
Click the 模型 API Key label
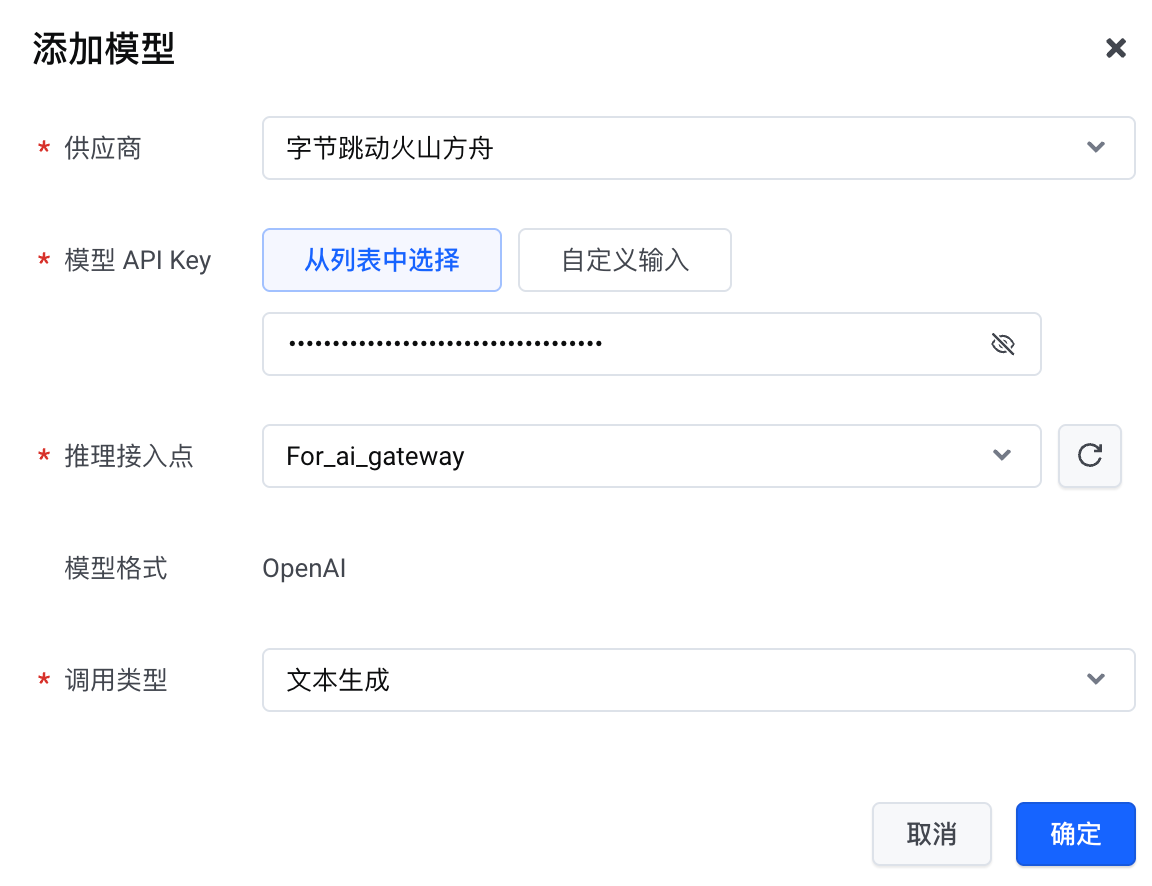pyautogui.click(x=137, y=261)
